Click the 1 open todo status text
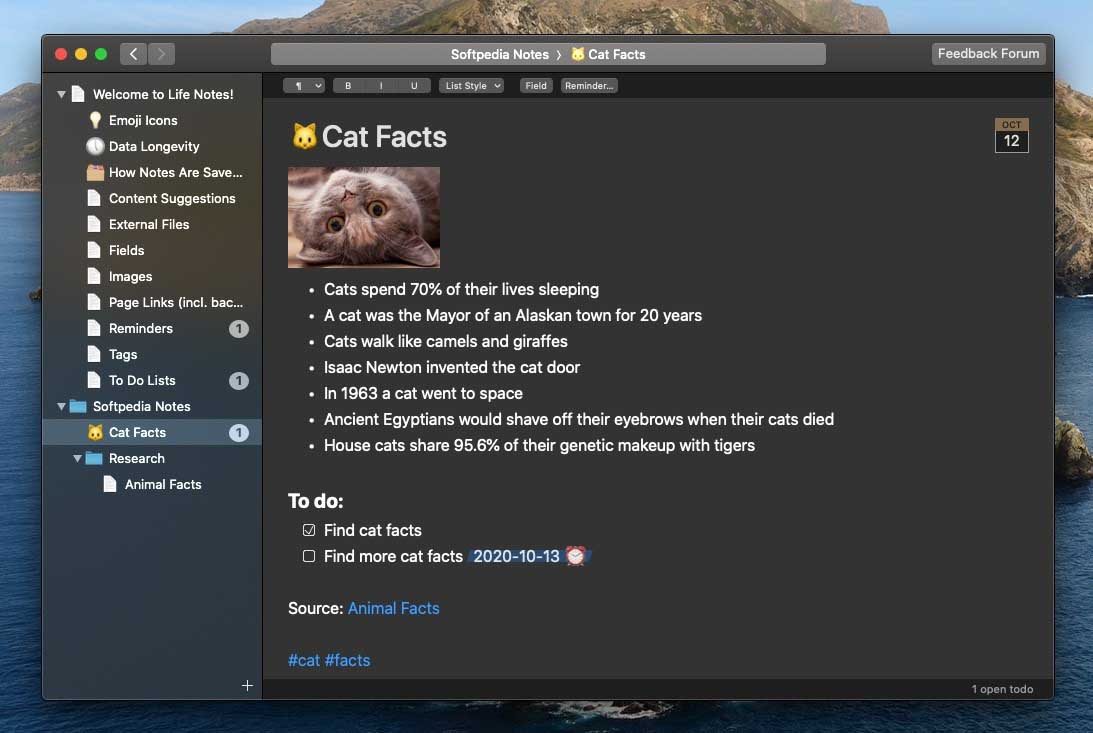This screenshot has height=733, width=1093. pyautogui.click(x=1002, y=689)
